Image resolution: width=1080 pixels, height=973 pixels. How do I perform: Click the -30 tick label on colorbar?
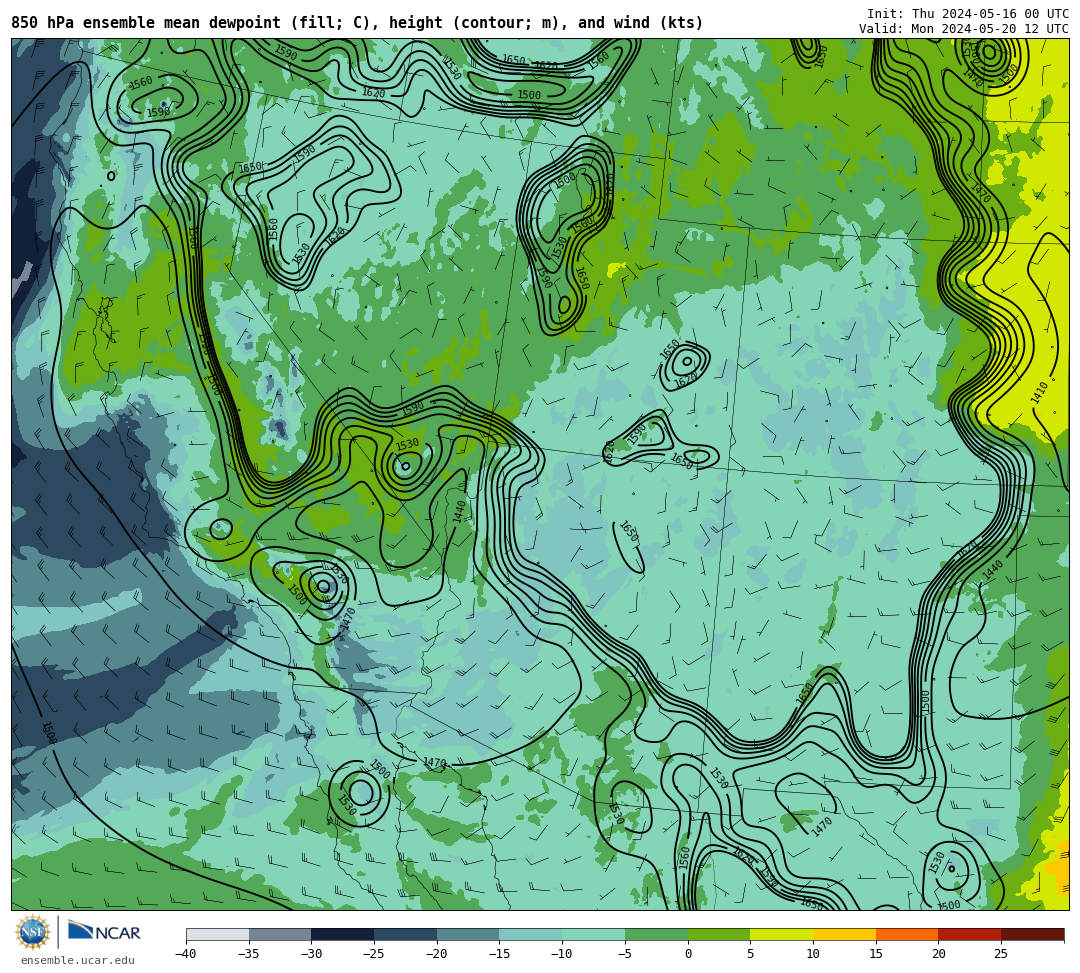pyautogui.click(x=311, y=954)
